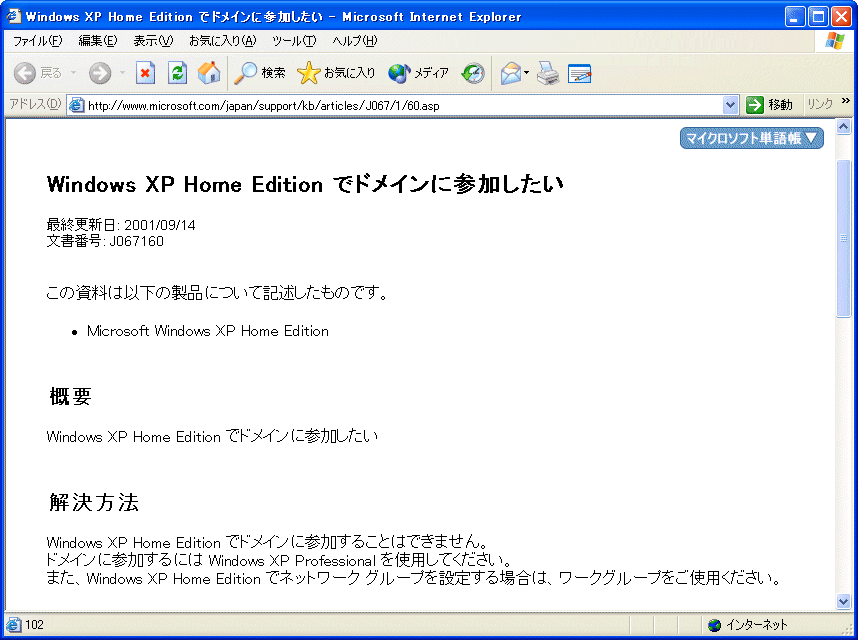Click the リンク (Links) toolbar label
858x640 pixels.
(820, 104)
